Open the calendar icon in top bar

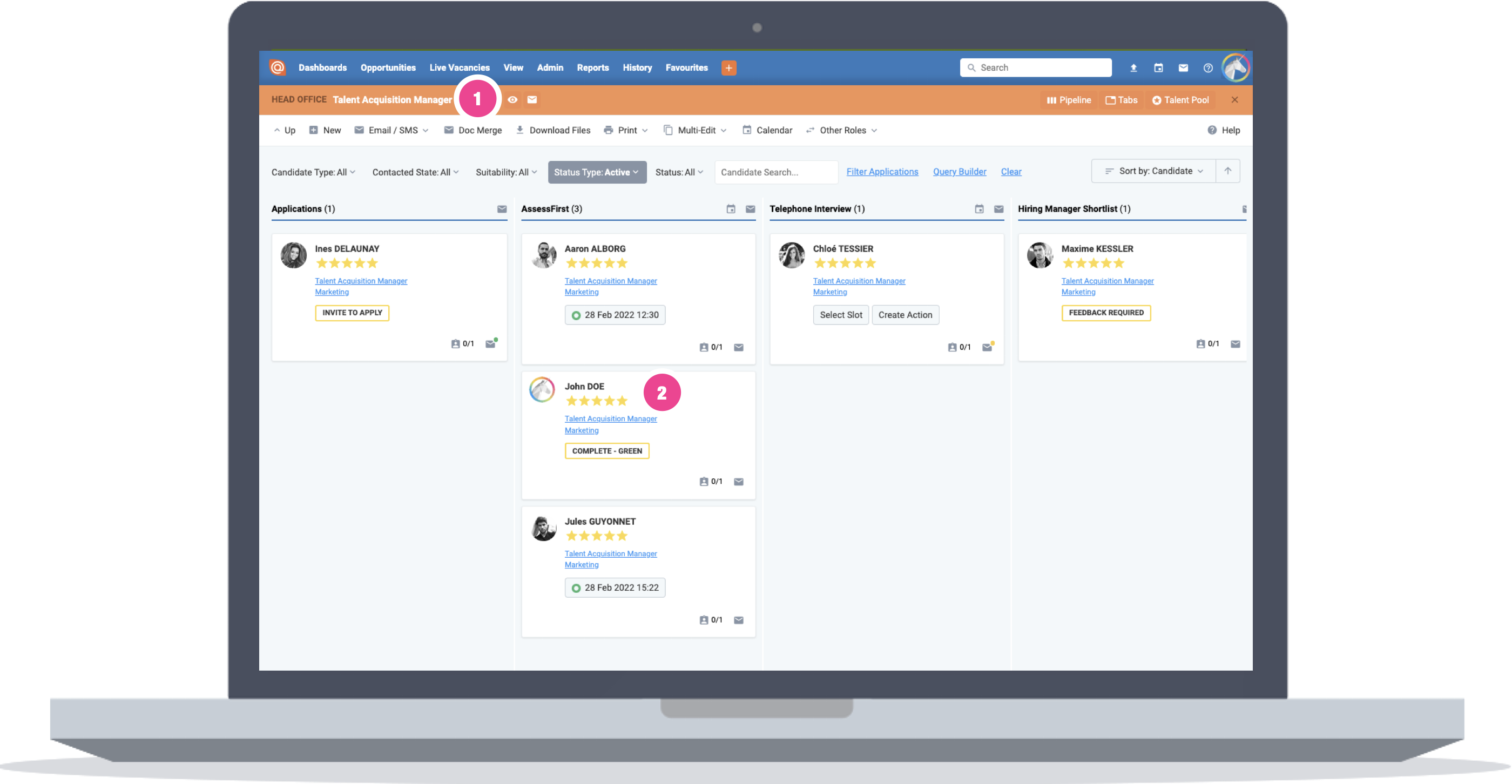pos(1158,68)
